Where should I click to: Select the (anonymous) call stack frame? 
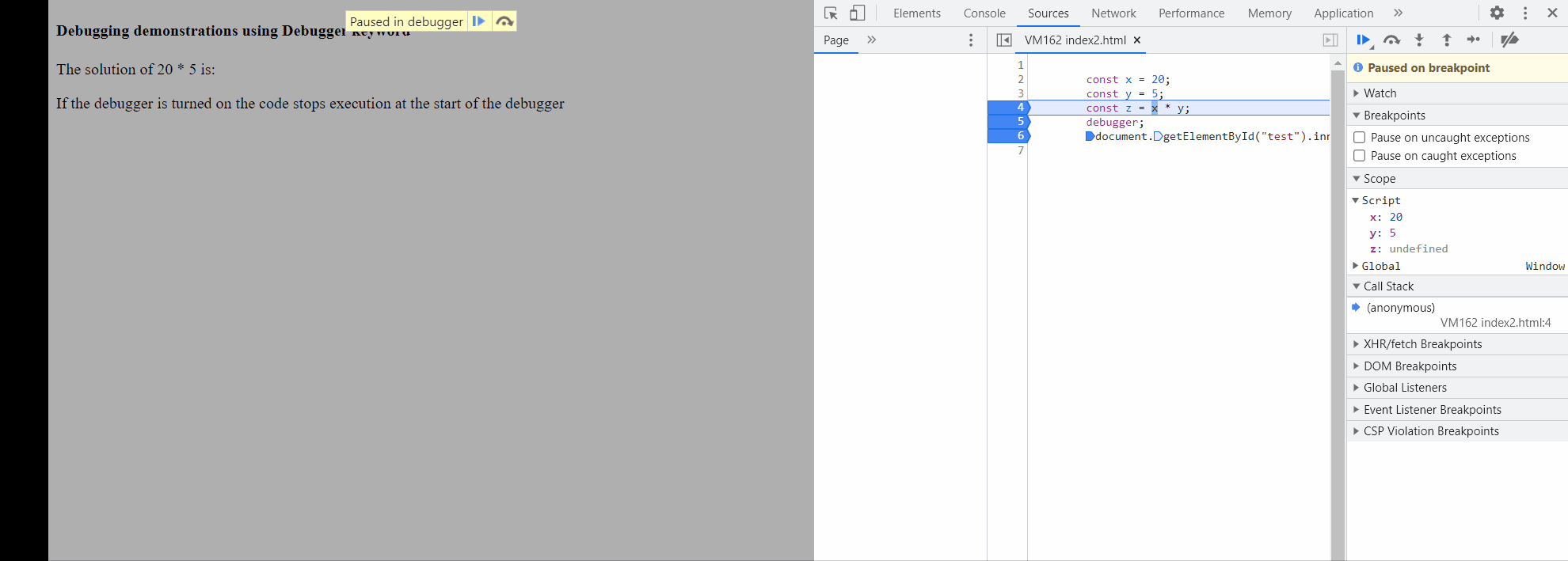[x=1400, y=308]
